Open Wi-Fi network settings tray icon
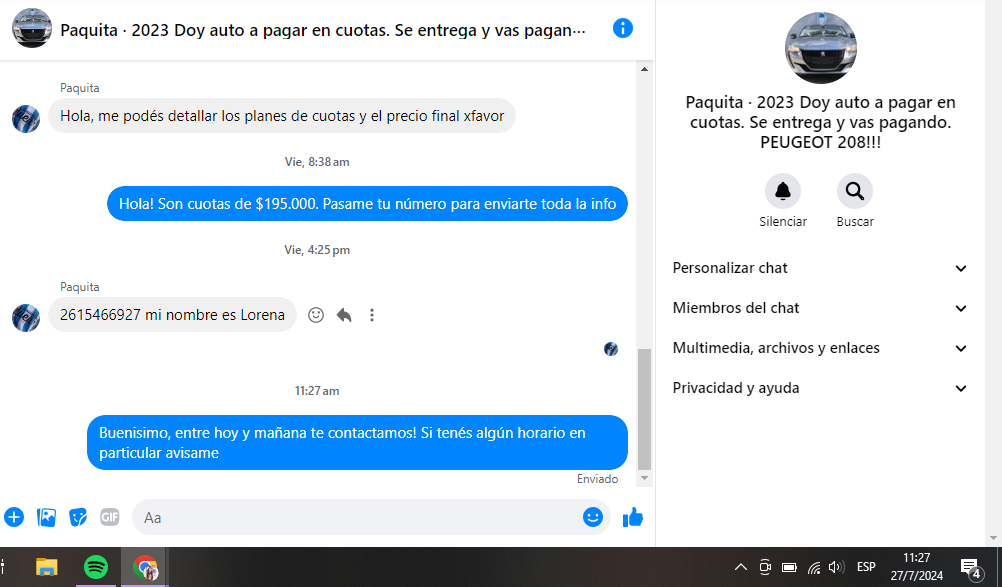This screenshot has width=1002, height=587. click(x=813, y=567)
